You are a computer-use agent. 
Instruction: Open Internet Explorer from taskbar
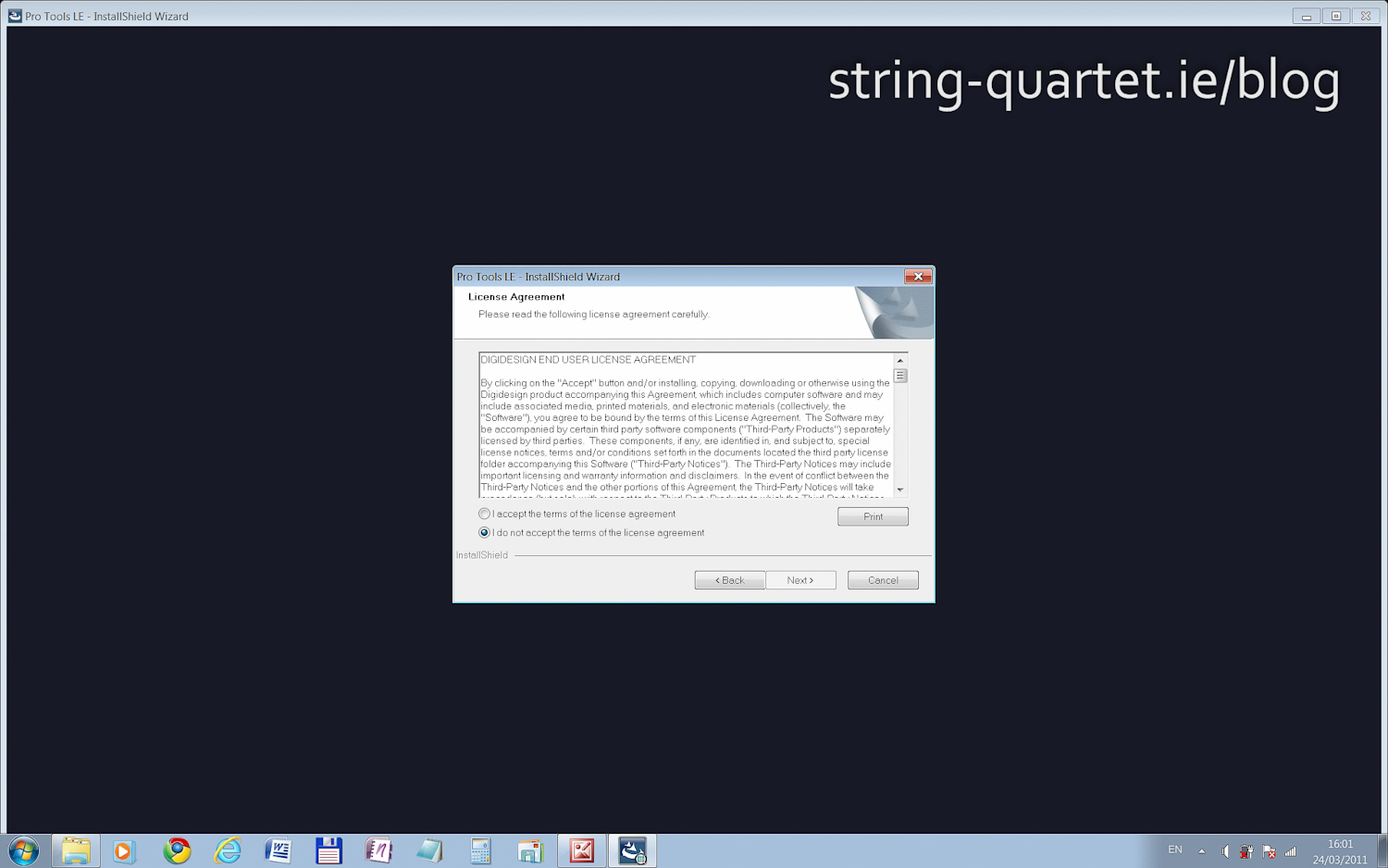click(228, 850)
